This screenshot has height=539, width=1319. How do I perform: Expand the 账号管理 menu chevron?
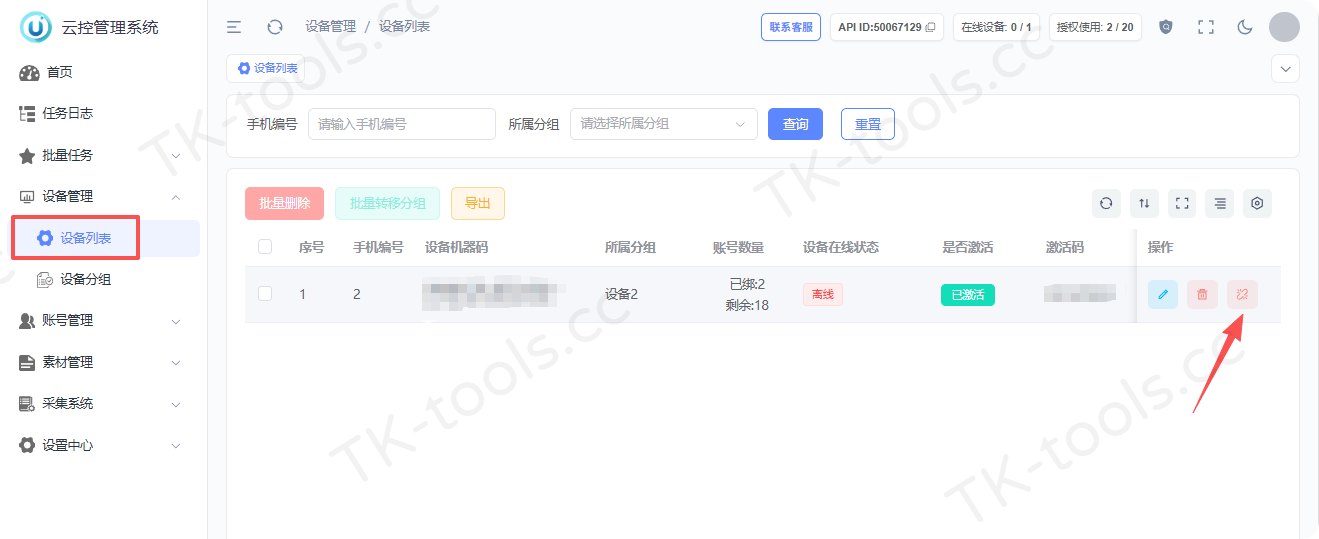point(176,321)
